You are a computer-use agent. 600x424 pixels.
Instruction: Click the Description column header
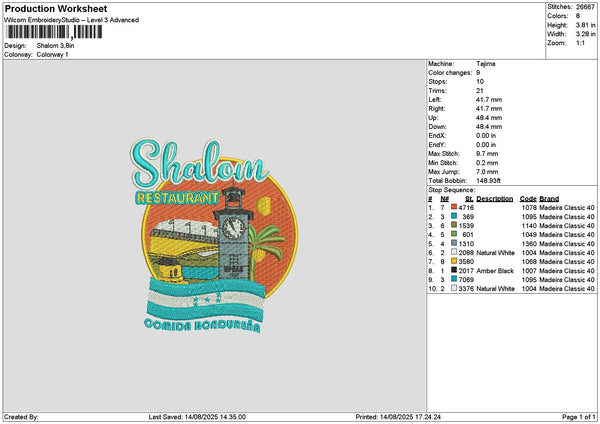click(495, 198)
